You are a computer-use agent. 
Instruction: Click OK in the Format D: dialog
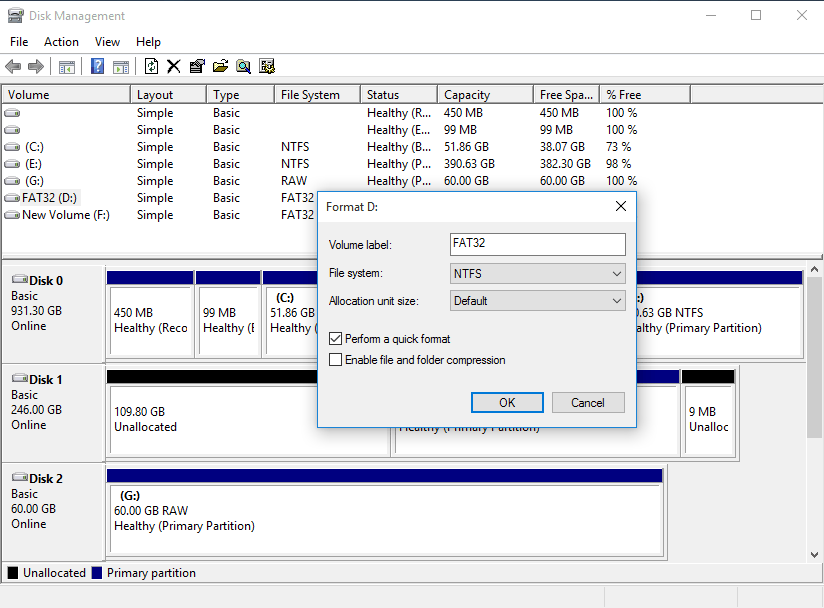tap(507, 403)
